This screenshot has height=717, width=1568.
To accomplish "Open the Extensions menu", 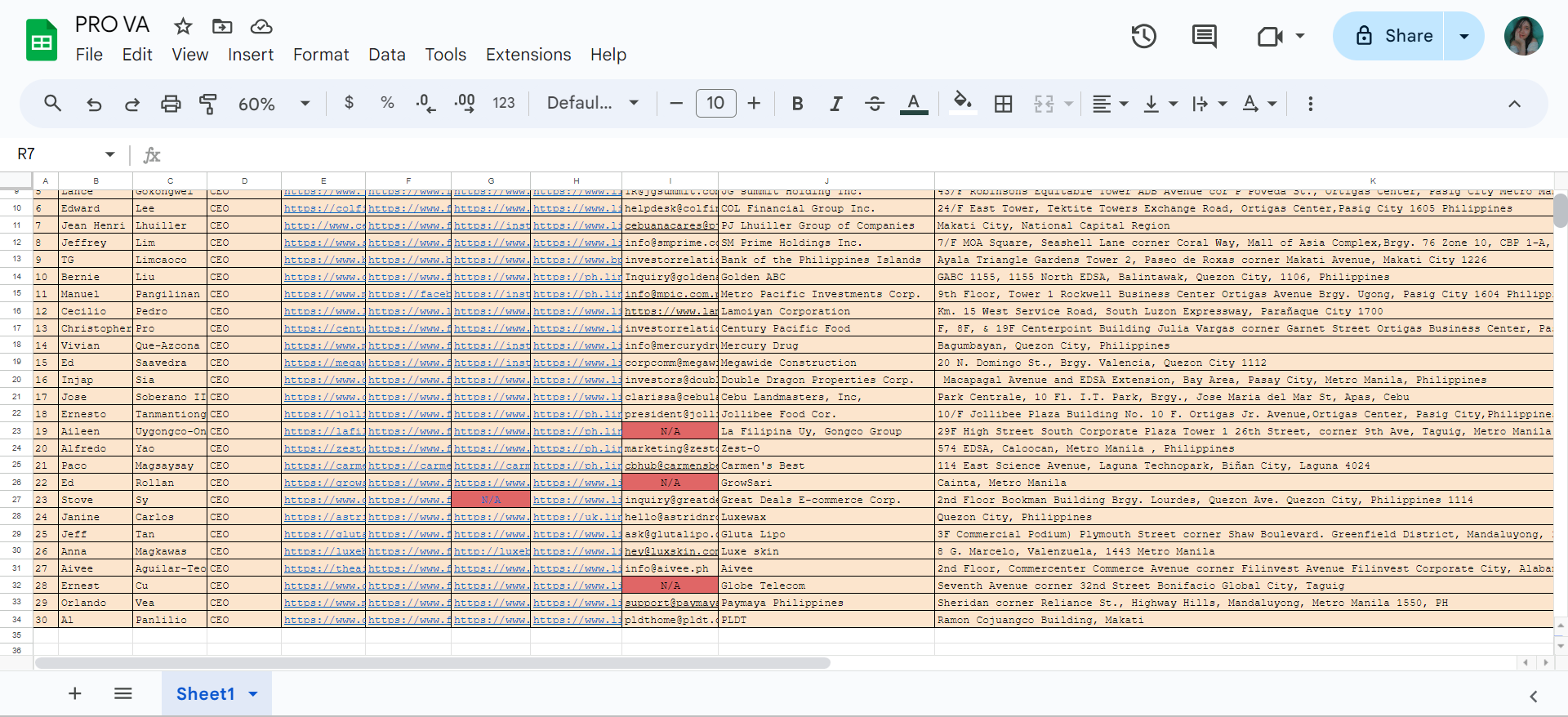I will tap(528, 55).
